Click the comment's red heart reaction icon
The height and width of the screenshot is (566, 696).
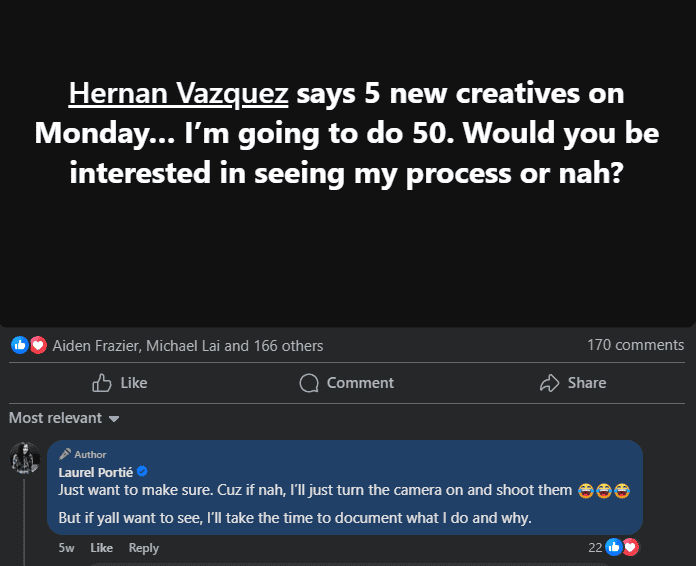pos(630,547)
